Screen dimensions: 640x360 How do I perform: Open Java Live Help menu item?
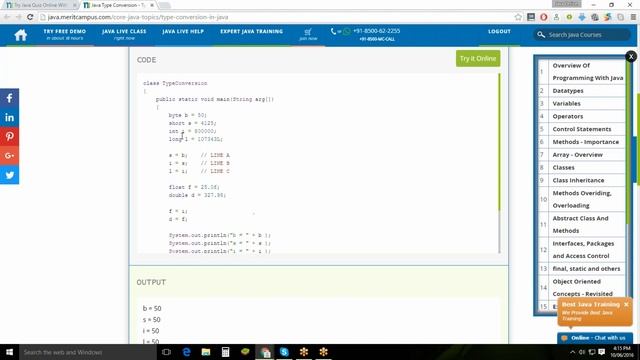pos(183,31)
